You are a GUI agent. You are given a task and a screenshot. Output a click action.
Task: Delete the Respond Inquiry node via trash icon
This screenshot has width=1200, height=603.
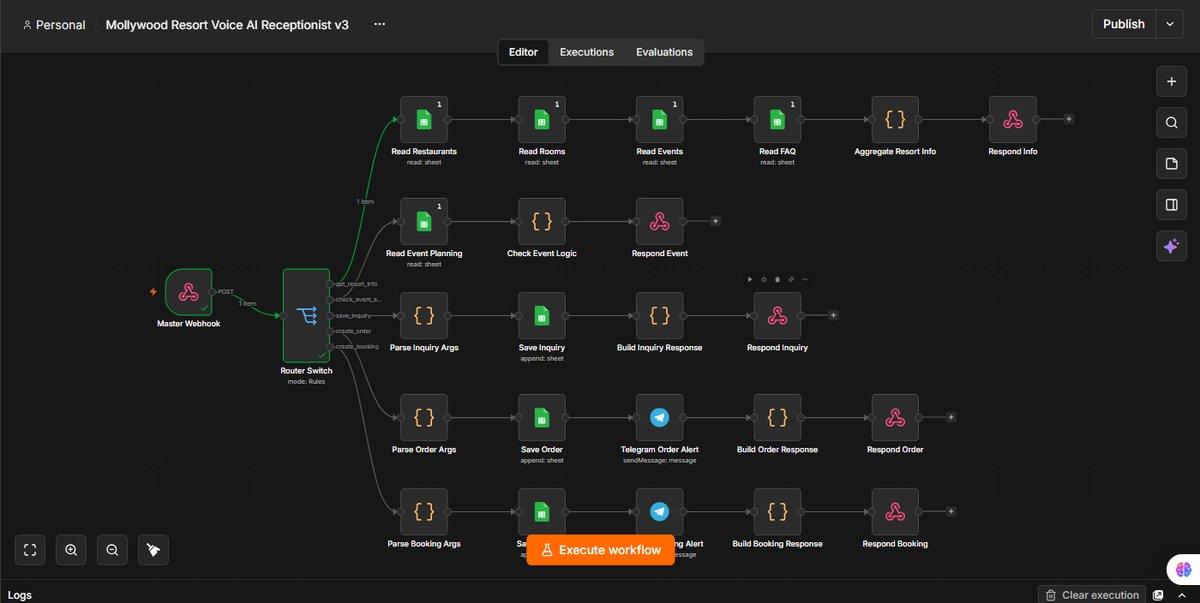point(777,279)
